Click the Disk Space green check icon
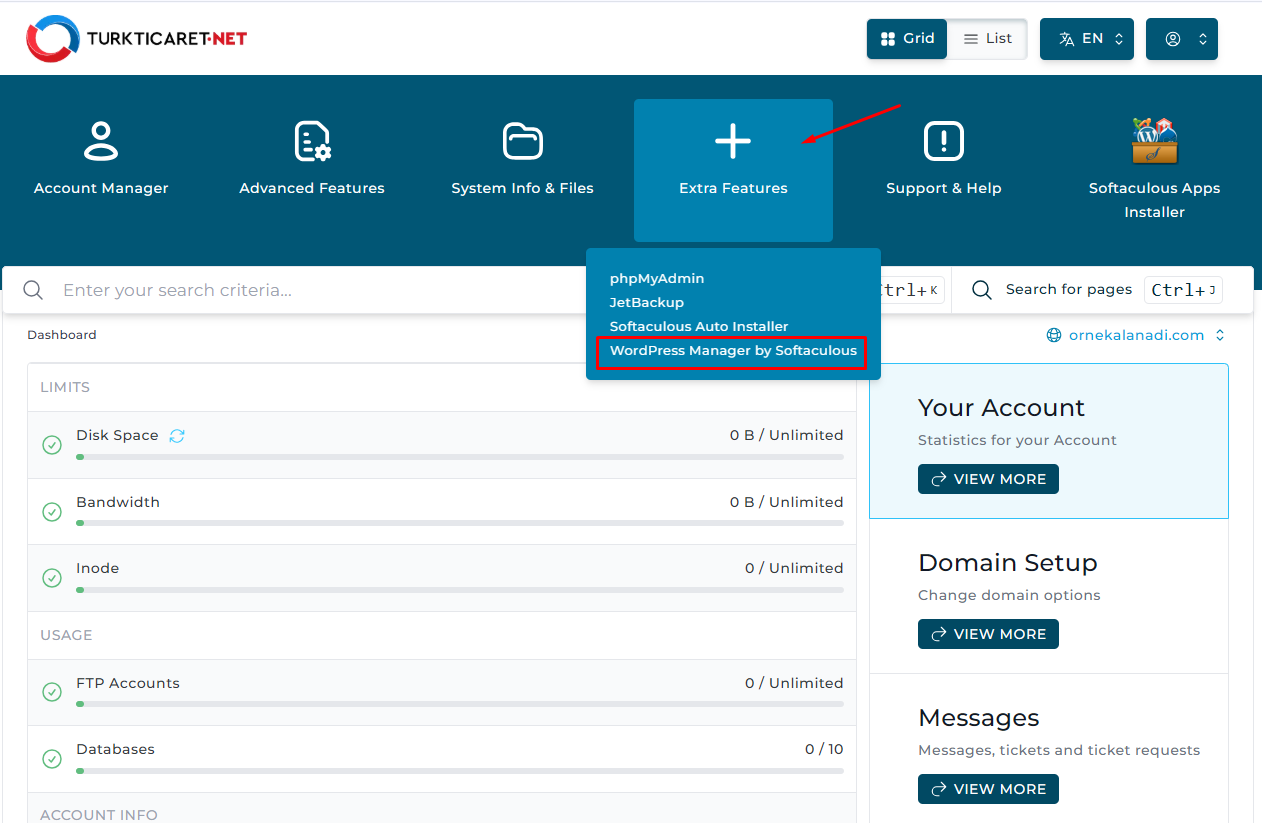1262x823 pixels. coord(52,445)
